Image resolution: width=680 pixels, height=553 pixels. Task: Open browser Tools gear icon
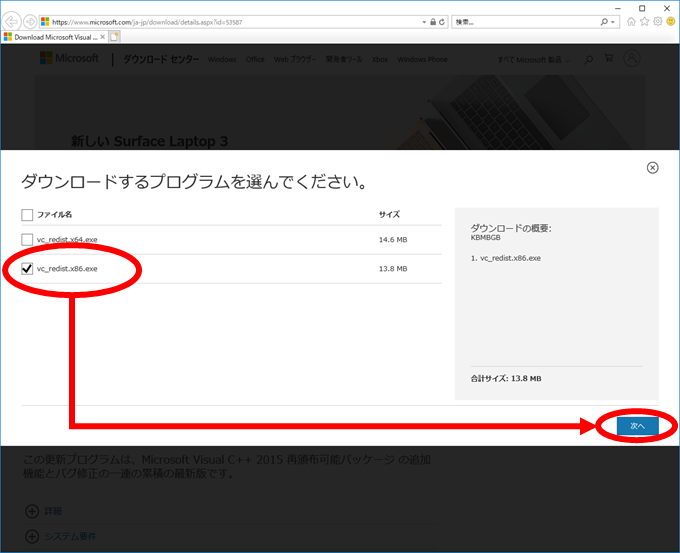tap(658, 21)
